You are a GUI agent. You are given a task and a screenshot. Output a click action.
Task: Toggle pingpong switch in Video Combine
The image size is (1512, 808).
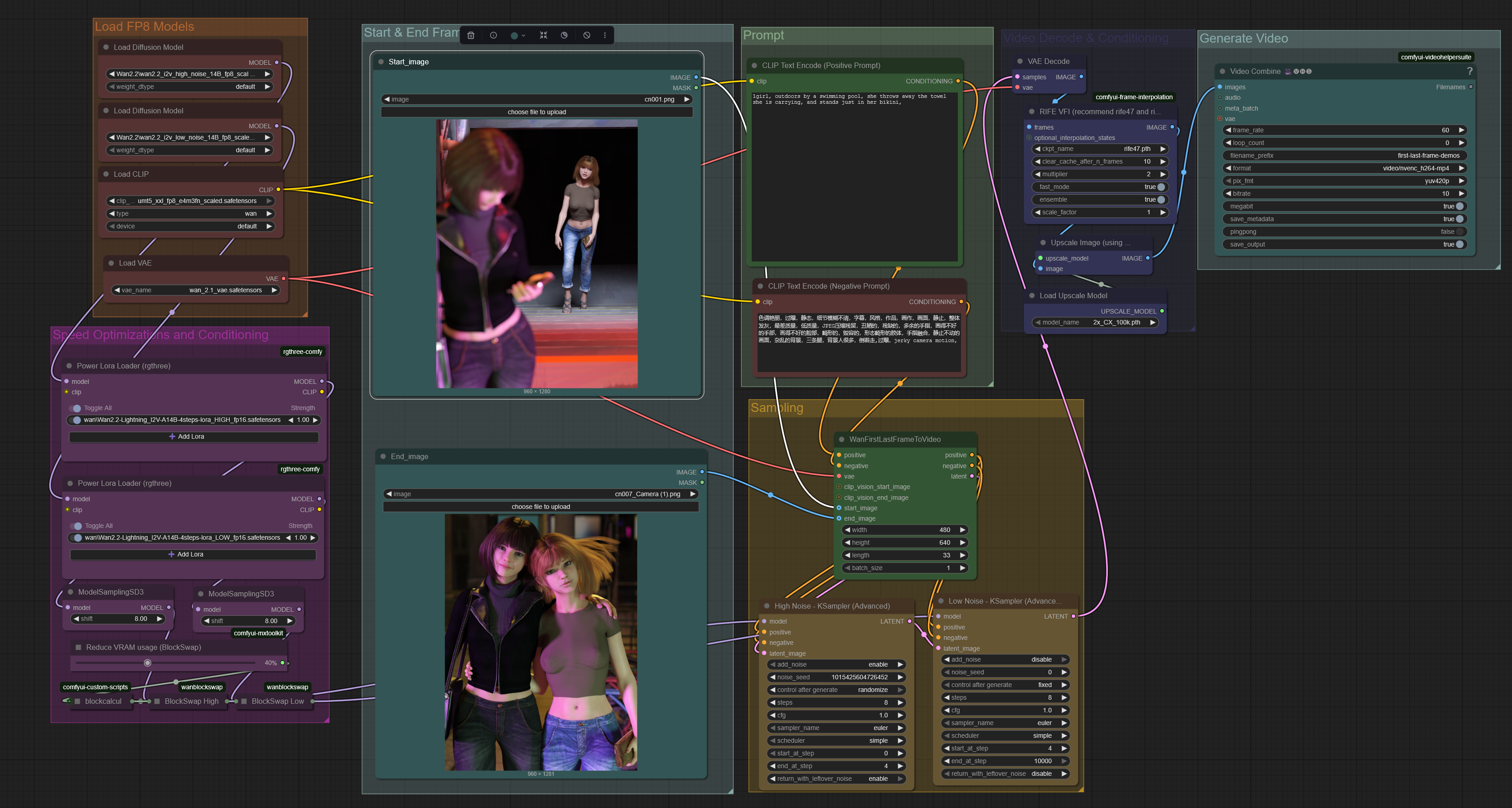(1459, 232)
